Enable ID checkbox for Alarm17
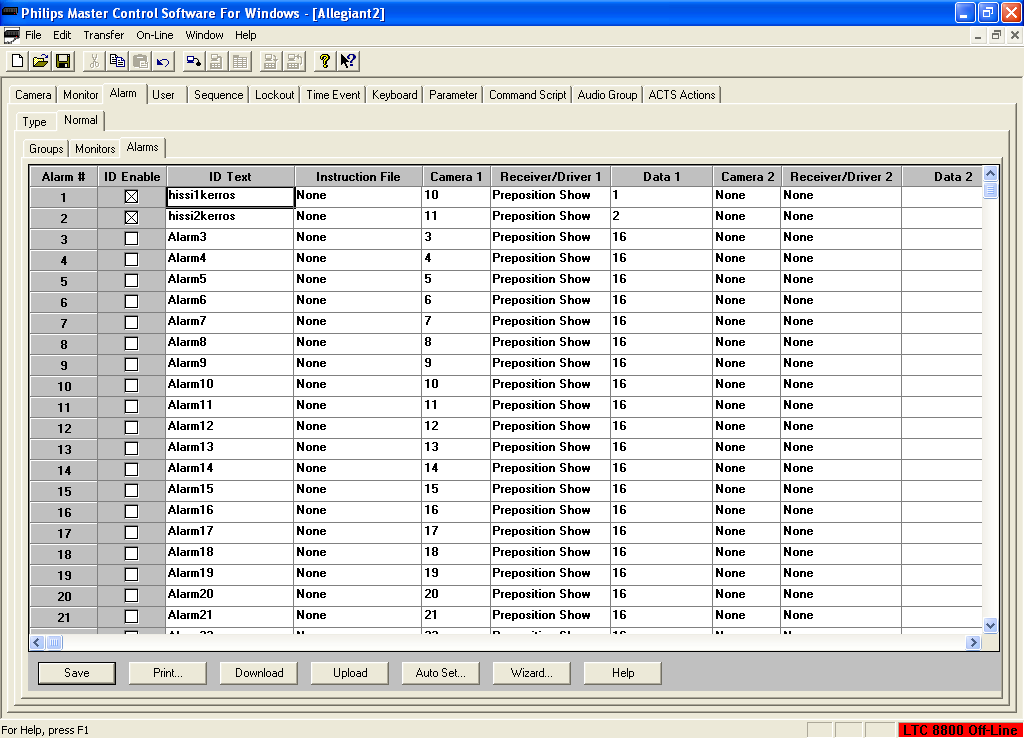This screenshot has height=738, width=1024. [131, 532]
